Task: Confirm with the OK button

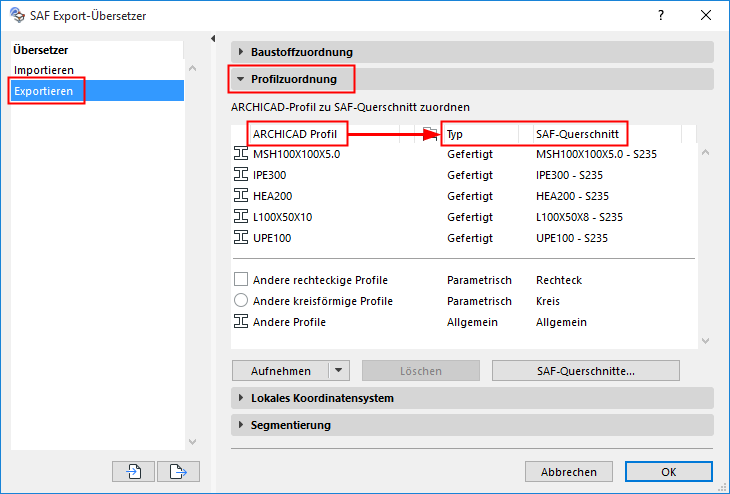Action: tap(669, 472)
